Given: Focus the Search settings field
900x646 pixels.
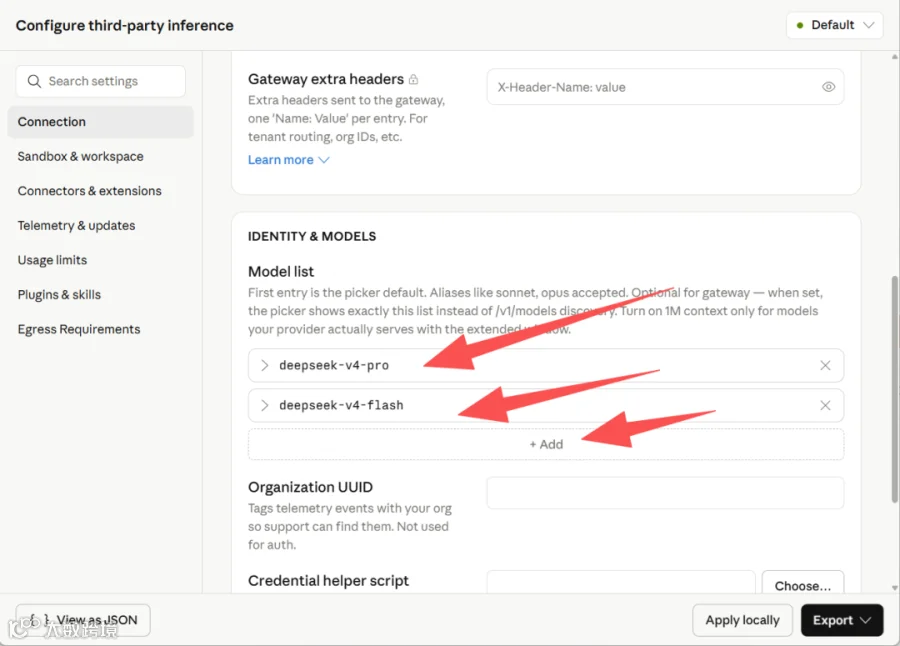Looking at the screenshot, I should (100, 81).
